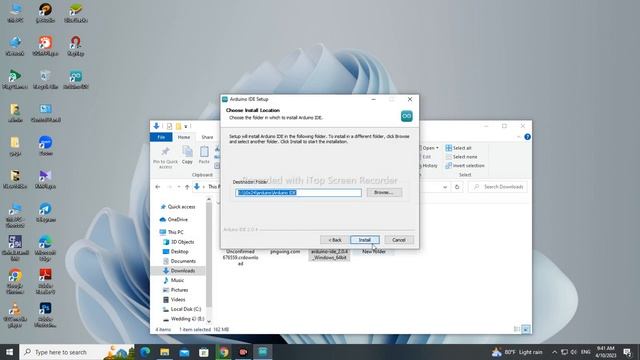Open Local Disk (C:) in the navigation pane
This screenshot has height=360, width=640.
click(x=182, y=309)
